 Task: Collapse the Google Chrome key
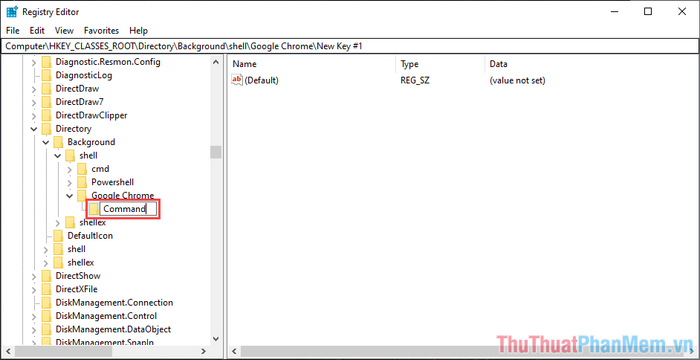pyautogui.click(x=69, y=196)
